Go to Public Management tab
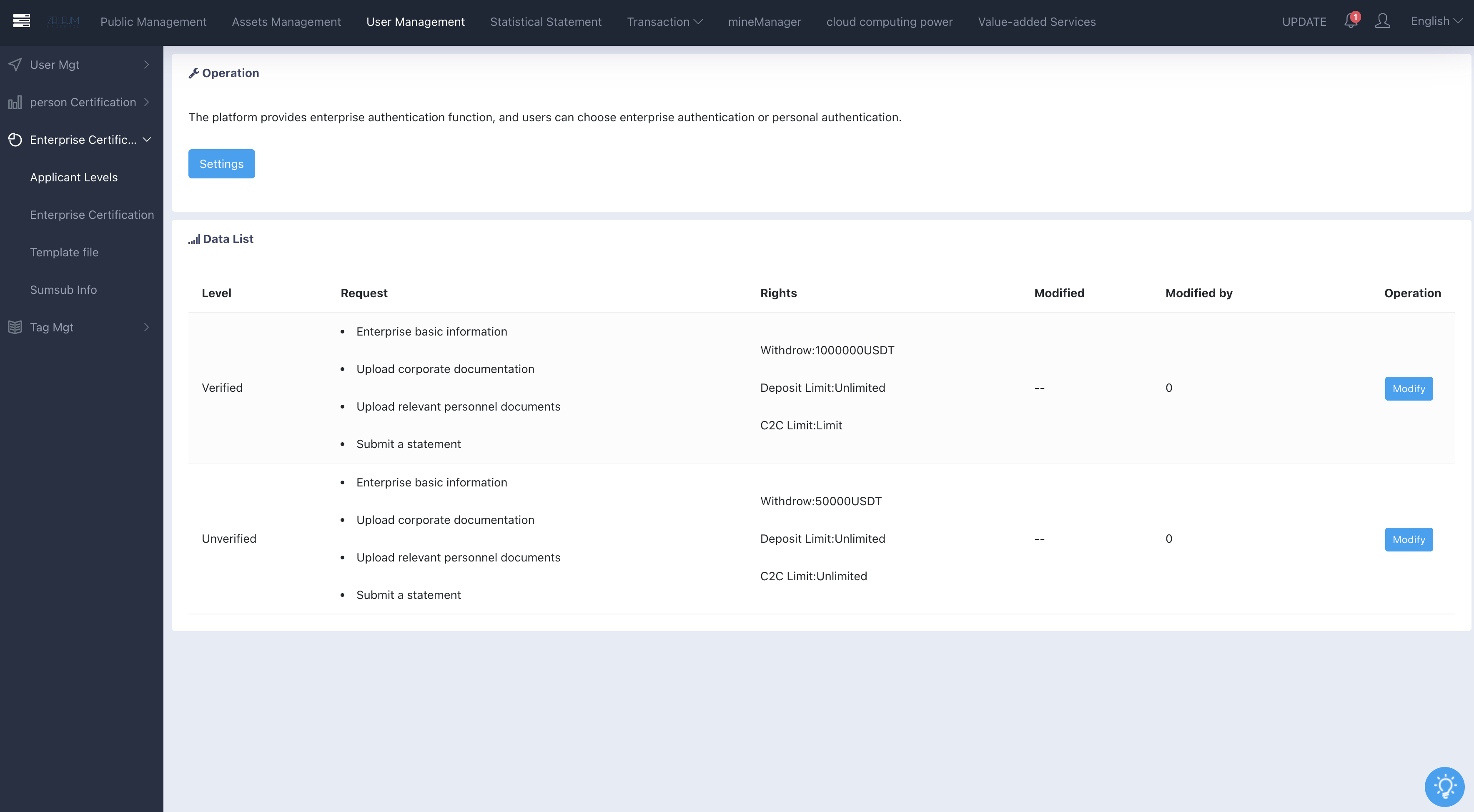Image resolution: width=1474 pixels, height=812 pixels. pyautogui.click(x=153, y=22)
